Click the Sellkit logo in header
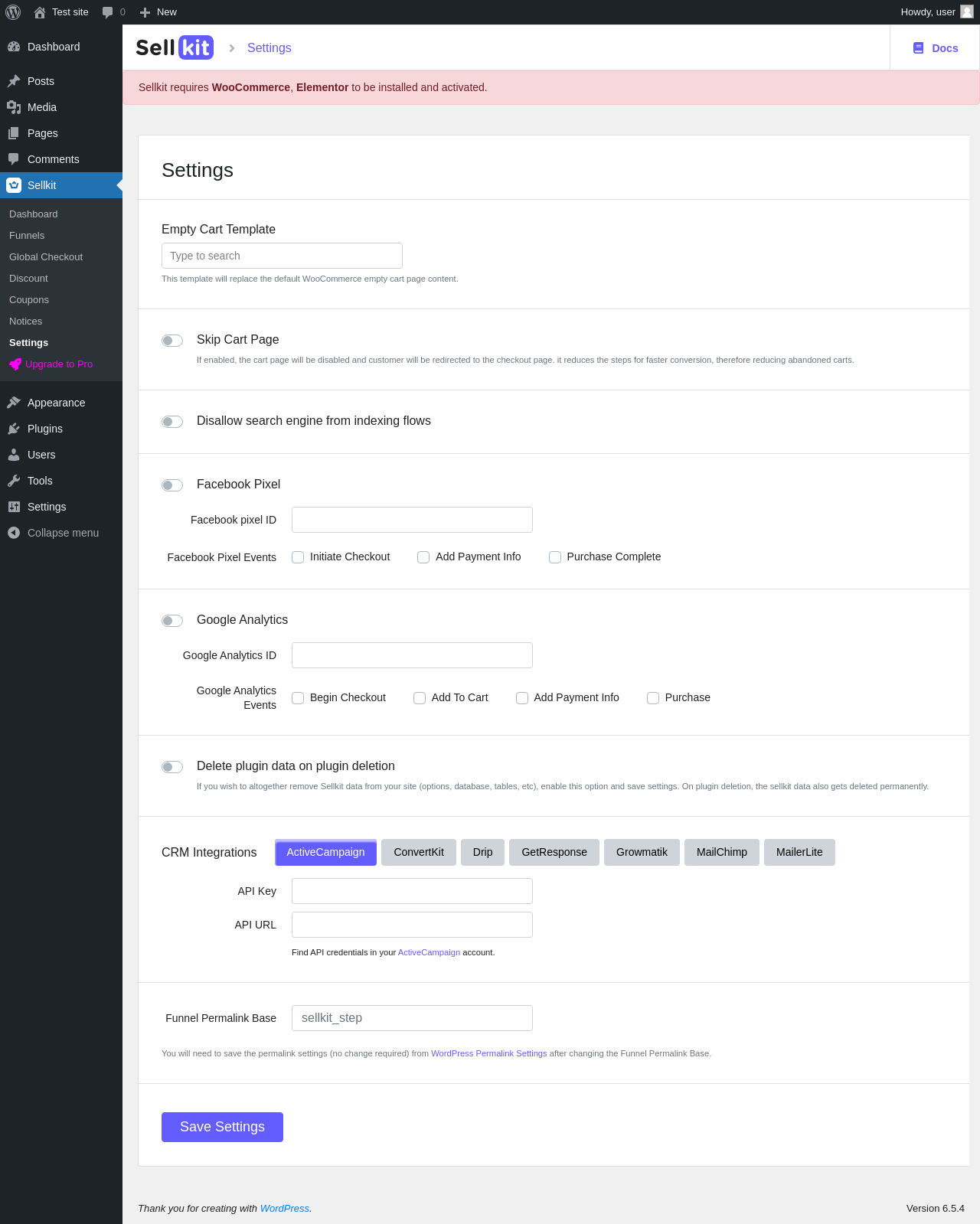Screen dimensions: 980x1224 pyautogui.click(x=175, y=47)
